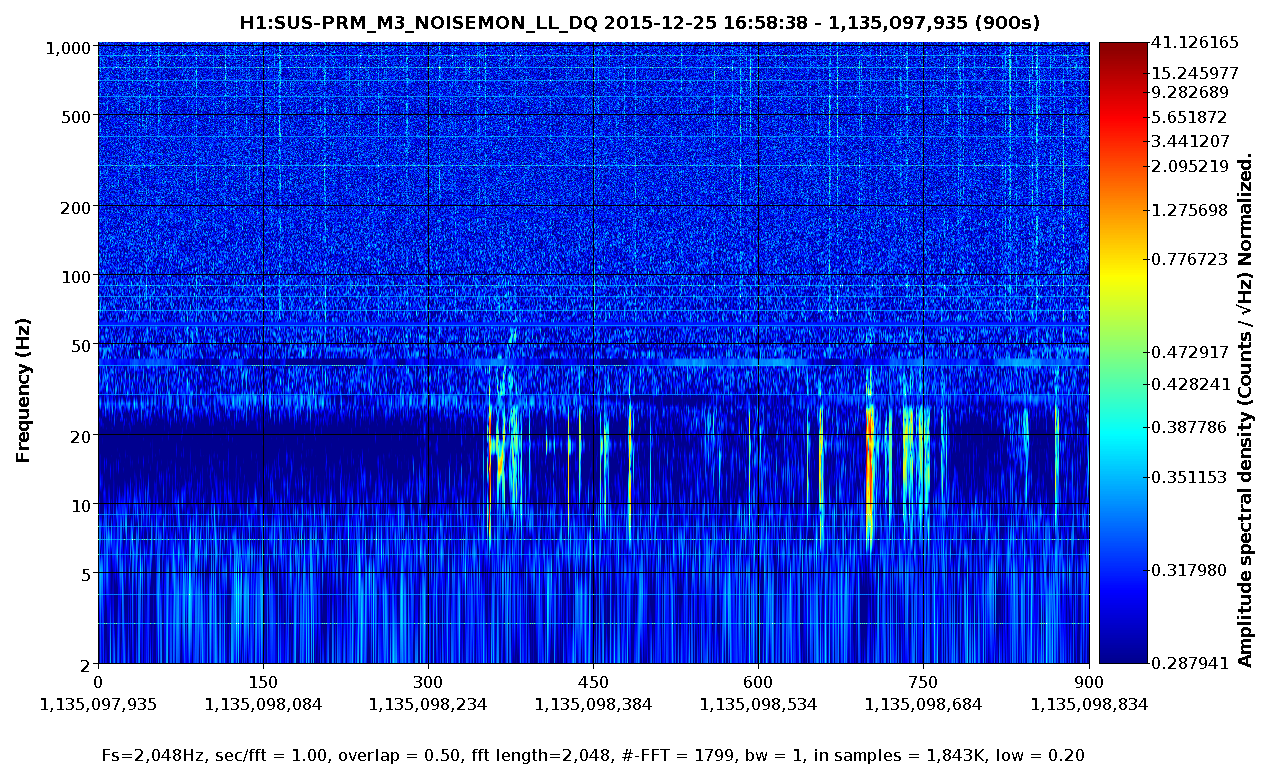Click the y-axis tick label 1,000
The height and width of the screenshot is (768, 1280).
point(70,47)
